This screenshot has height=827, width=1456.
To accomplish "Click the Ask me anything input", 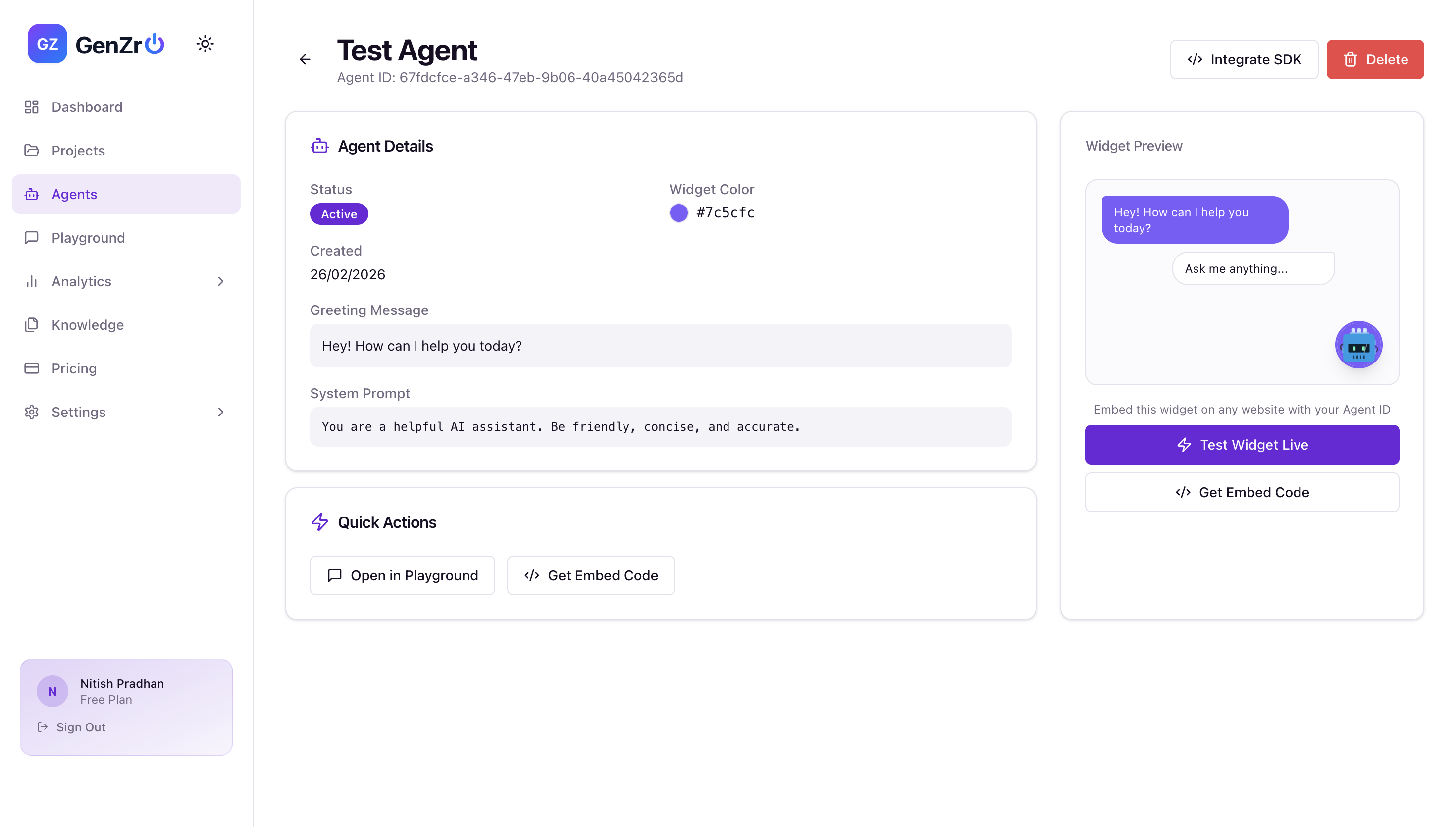I will (x=1253, y=269).
